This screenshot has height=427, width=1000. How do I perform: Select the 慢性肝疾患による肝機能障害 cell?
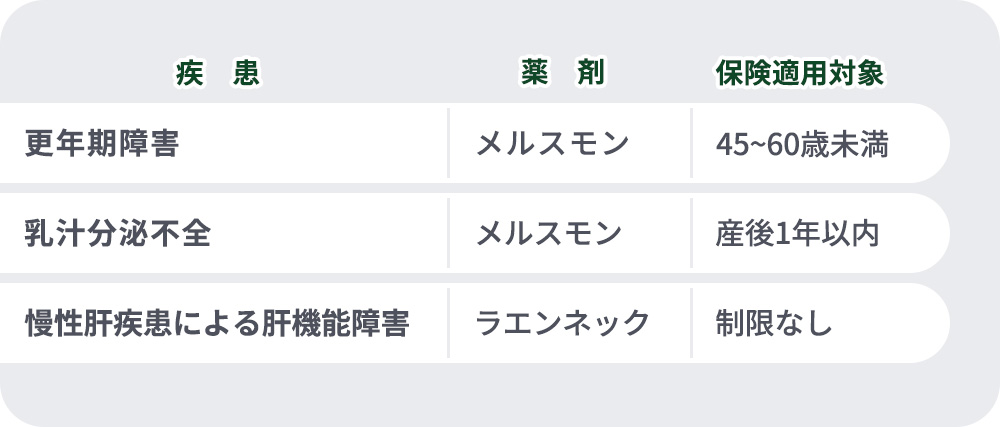point(217,324)
